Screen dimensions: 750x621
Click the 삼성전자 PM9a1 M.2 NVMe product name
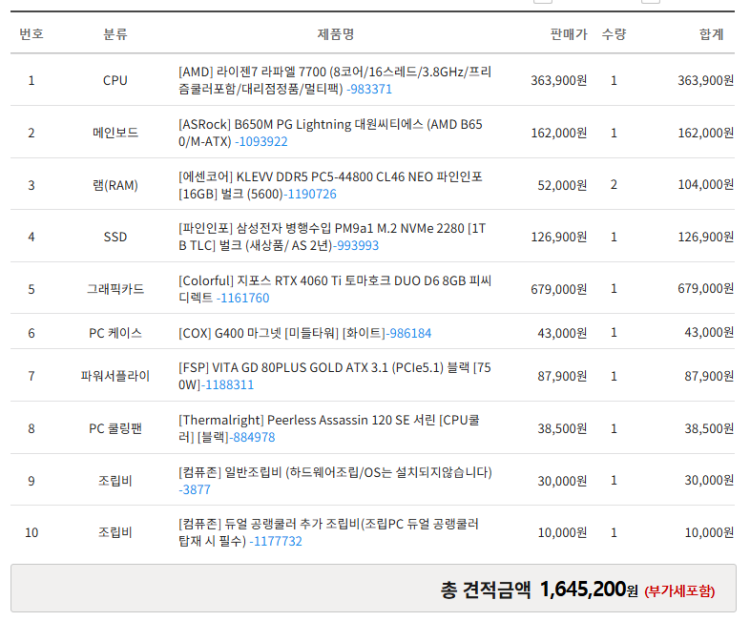click(332, 237)
